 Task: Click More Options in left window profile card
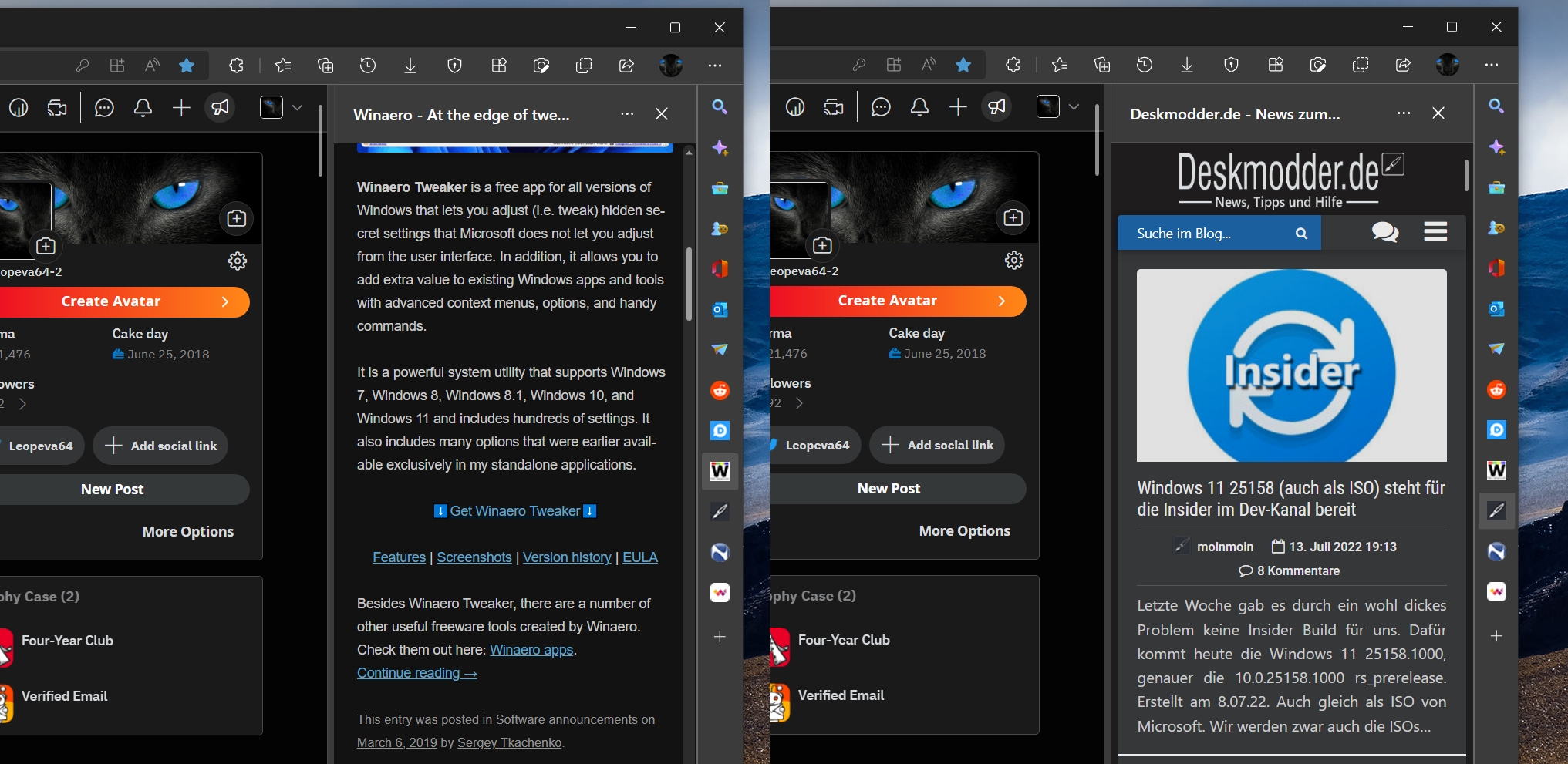[x=188, y=532]
